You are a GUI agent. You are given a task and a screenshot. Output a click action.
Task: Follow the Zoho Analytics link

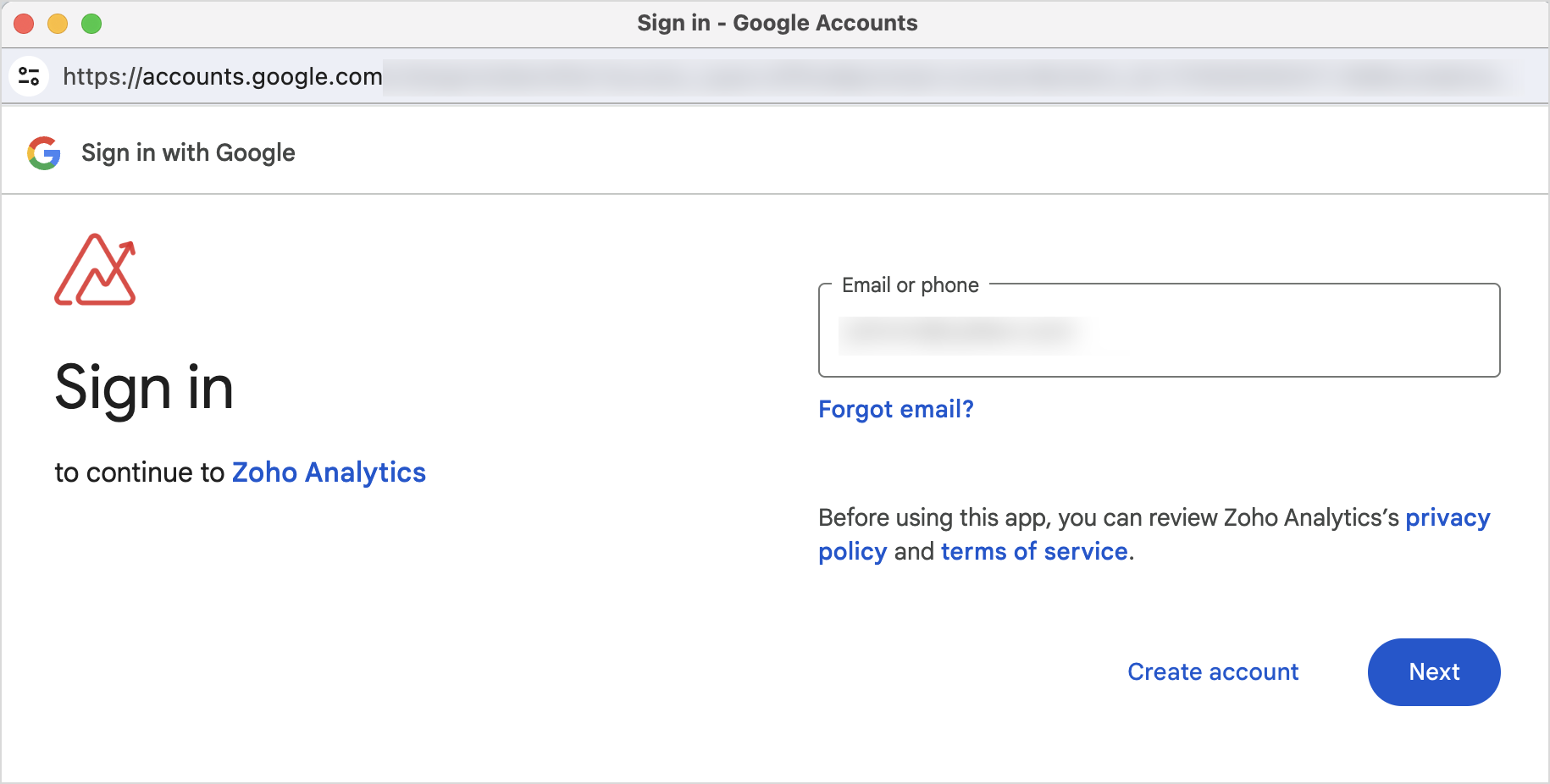tap(329, 472)
